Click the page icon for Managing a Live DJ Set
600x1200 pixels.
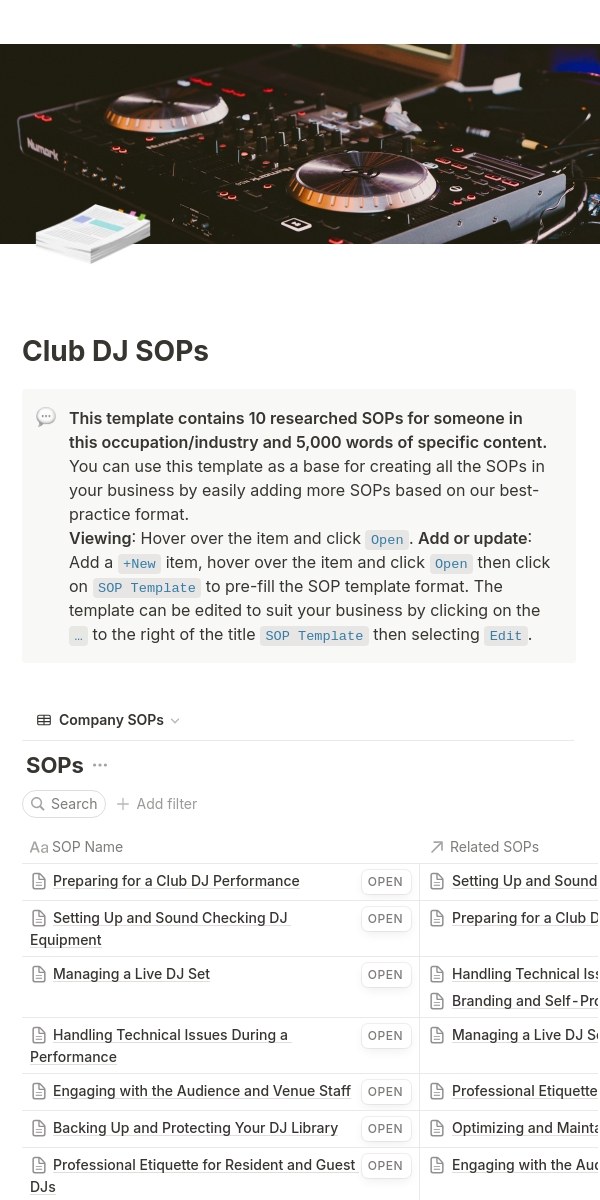(x=39, y=974)
